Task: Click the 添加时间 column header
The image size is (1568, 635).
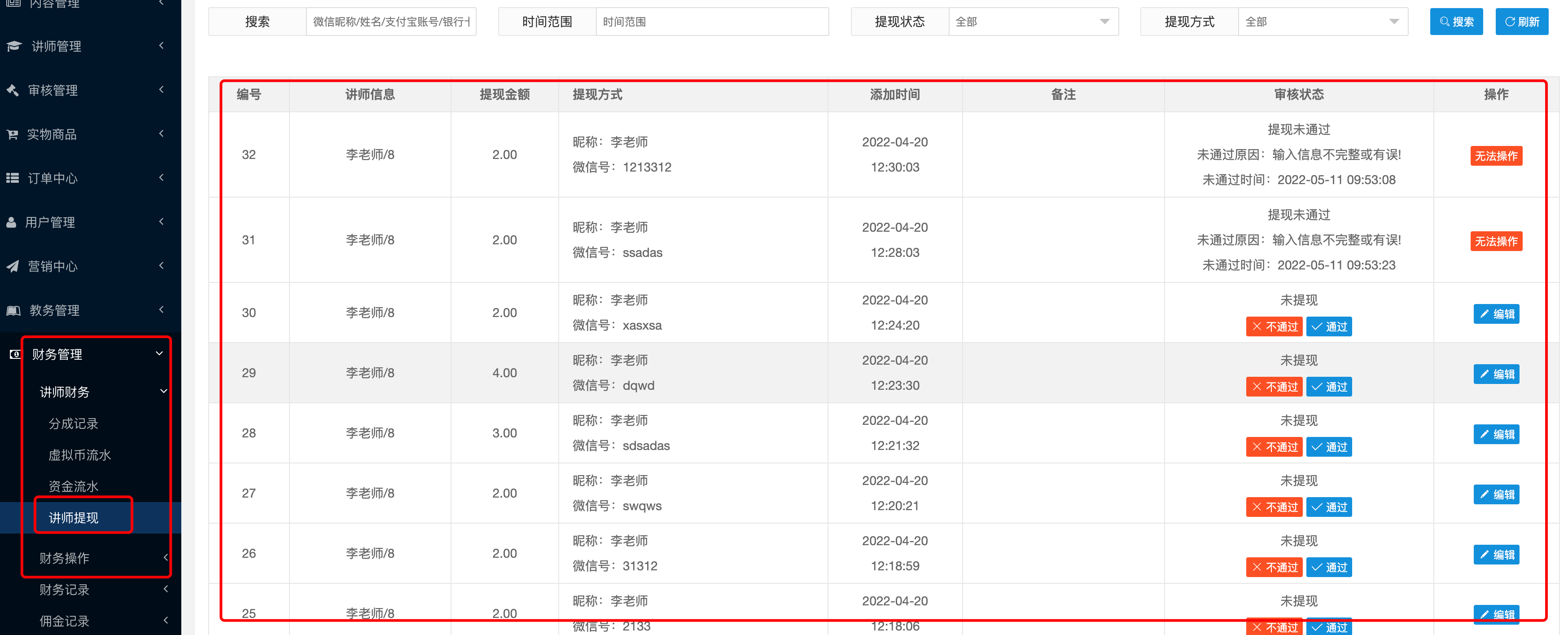Action: coord(895,94)
